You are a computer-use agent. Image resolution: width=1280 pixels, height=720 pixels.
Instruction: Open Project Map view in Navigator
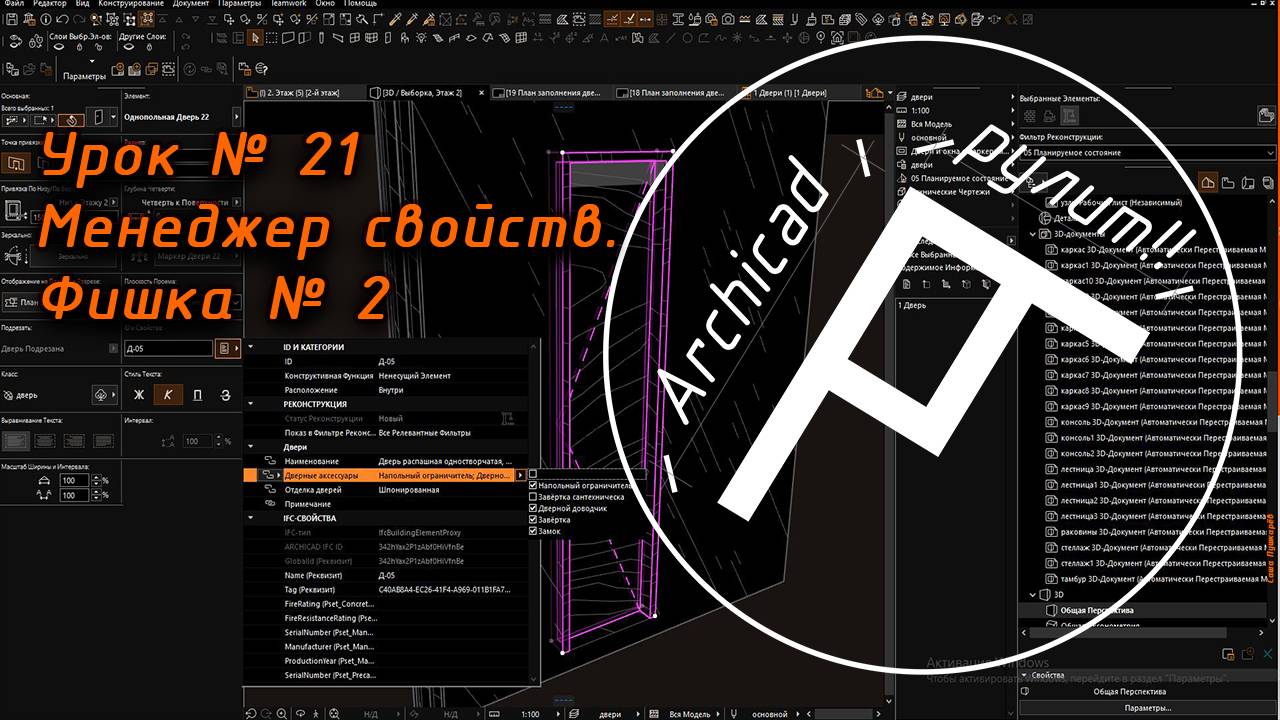pos(1208,183)
